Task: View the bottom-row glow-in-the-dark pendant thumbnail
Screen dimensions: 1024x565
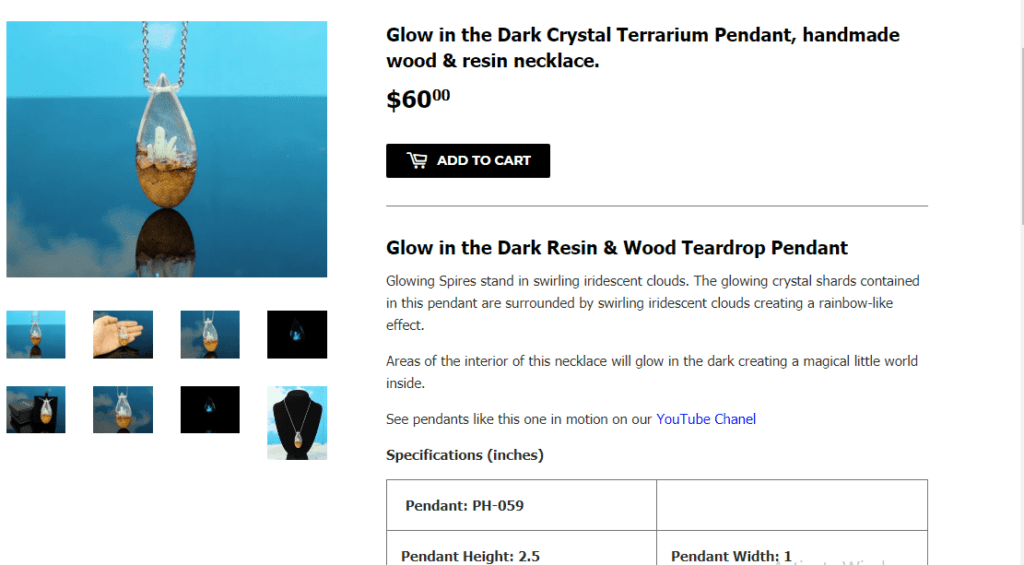Action: [210, 410]
